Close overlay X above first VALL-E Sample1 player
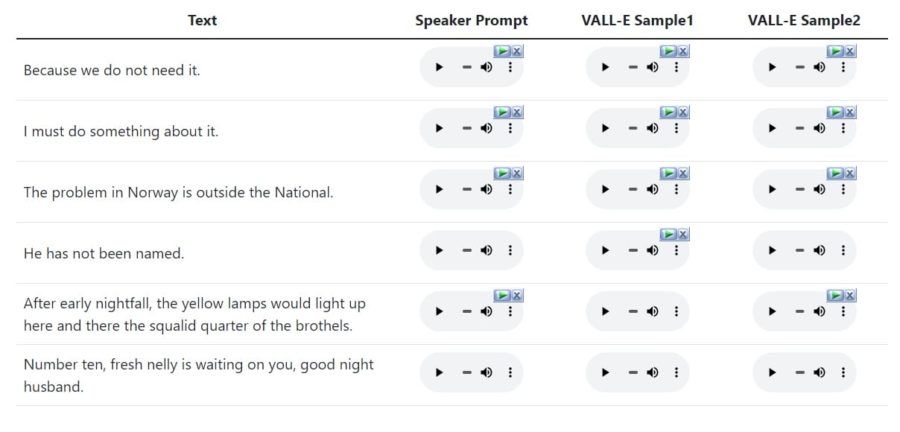Image resolution: width=900 pixels, height=432 pixels. (683, 51)
